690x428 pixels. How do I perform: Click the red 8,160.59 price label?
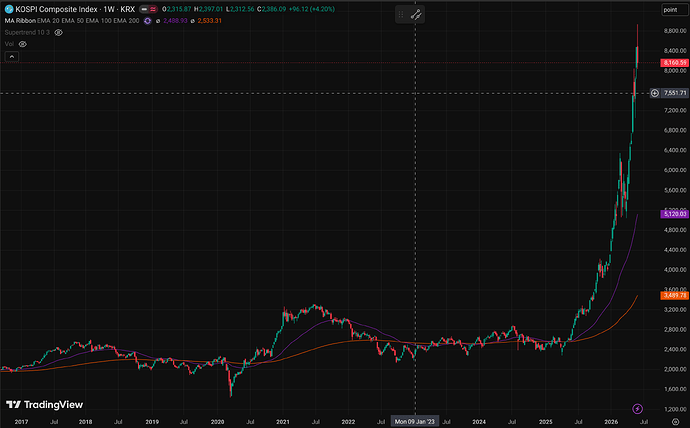click(674, 62)
